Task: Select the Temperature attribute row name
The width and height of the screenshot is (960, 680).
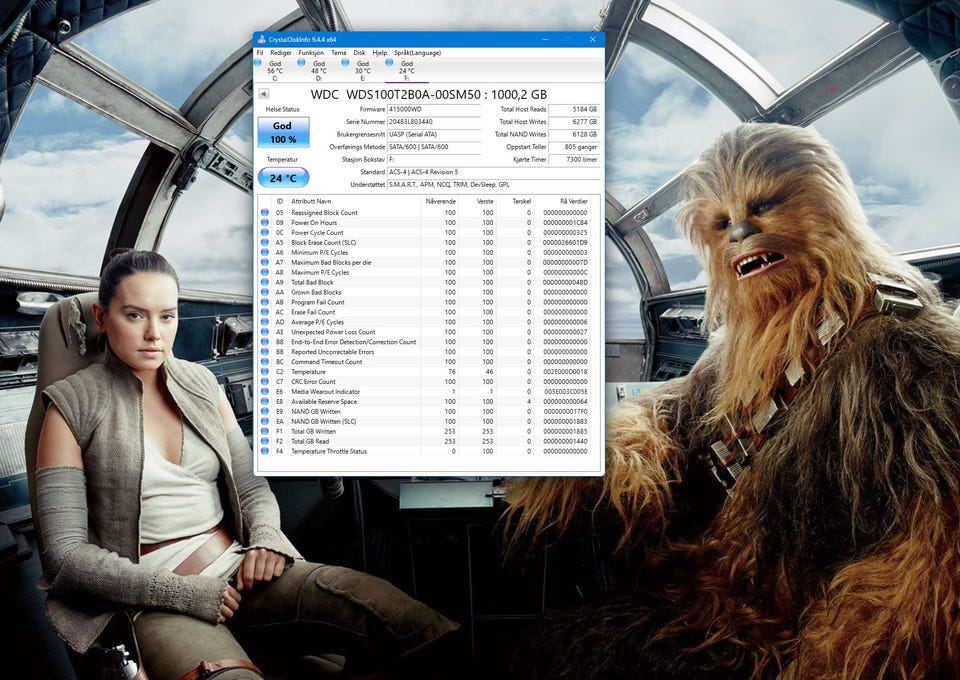Action: pyautogui.click(x=309, y=372)
